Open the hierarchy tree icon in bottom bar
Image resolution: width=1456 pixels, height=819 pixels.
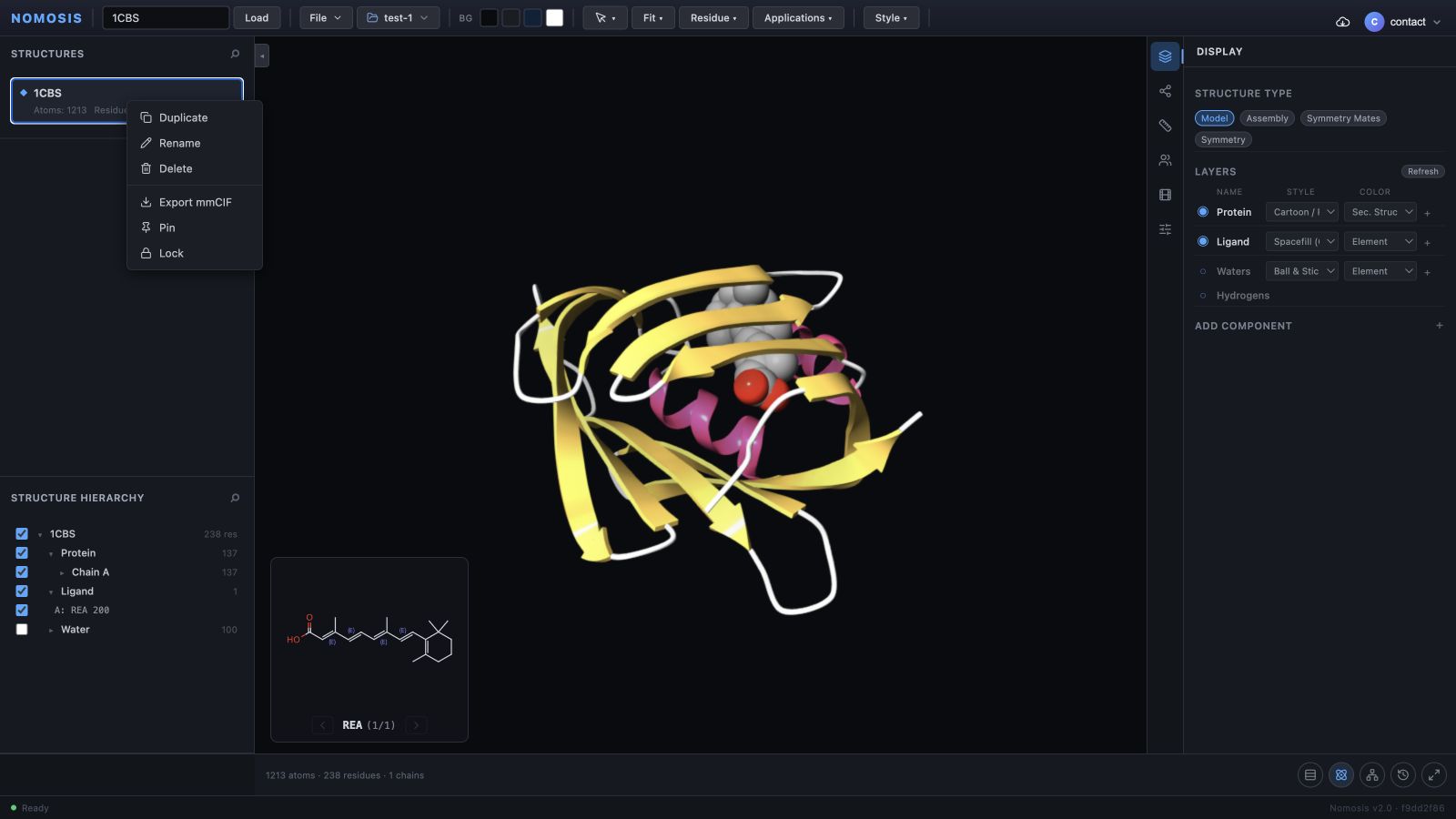[1372, 775]
